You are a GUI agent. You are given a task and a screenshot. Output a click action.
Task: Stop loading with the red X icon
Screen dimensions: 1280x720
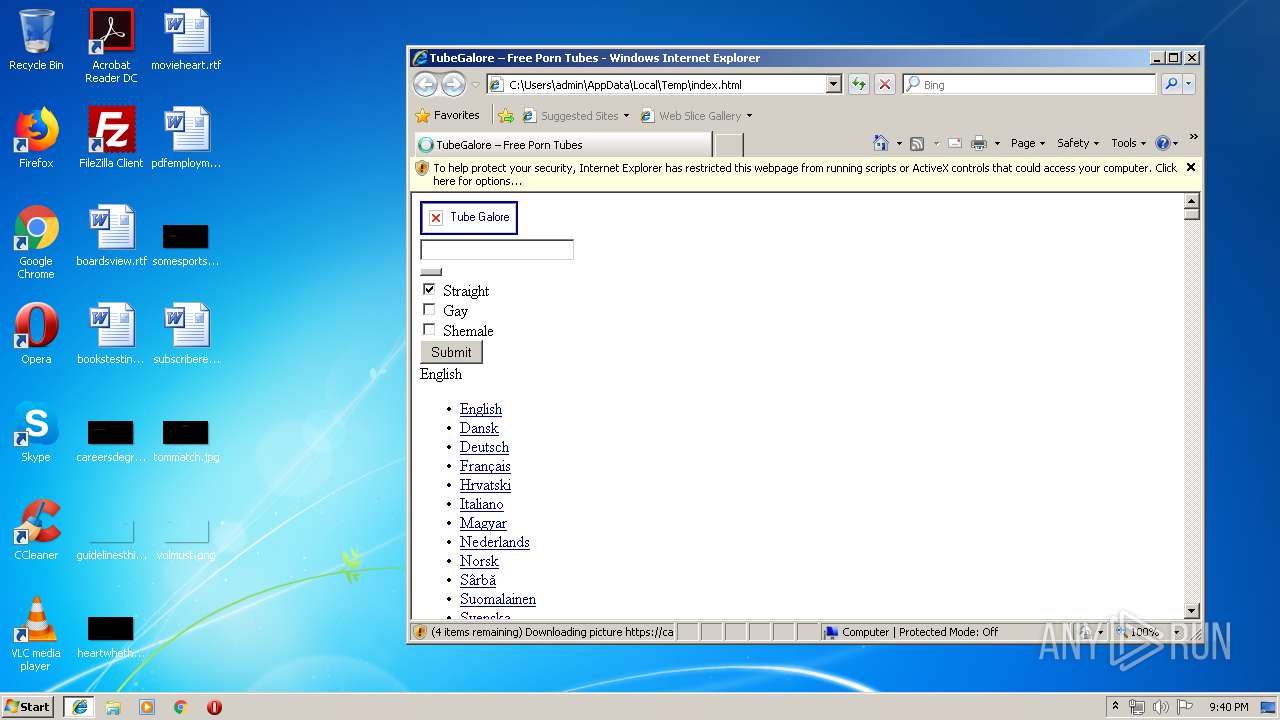point(885,85)
